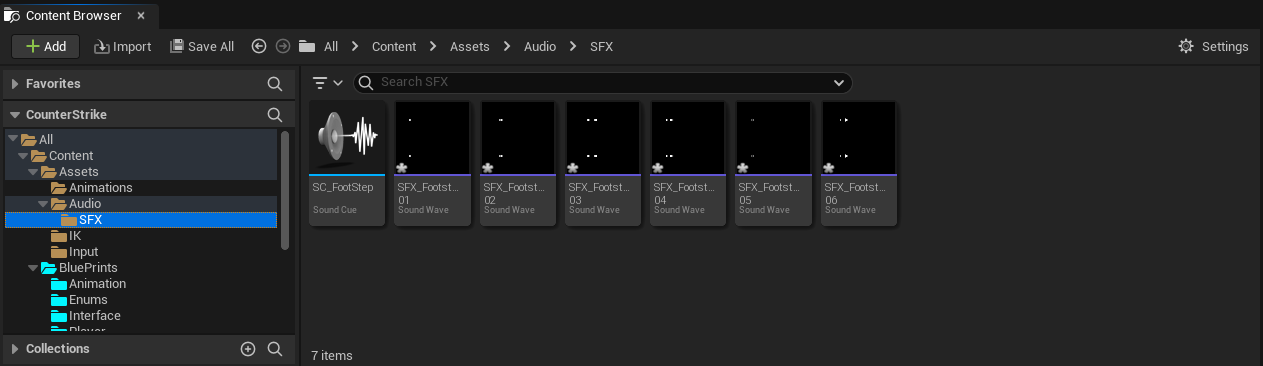Viewport: 1263px width, 366px height.
Task: Expand the Collections section
Action: 15,349
